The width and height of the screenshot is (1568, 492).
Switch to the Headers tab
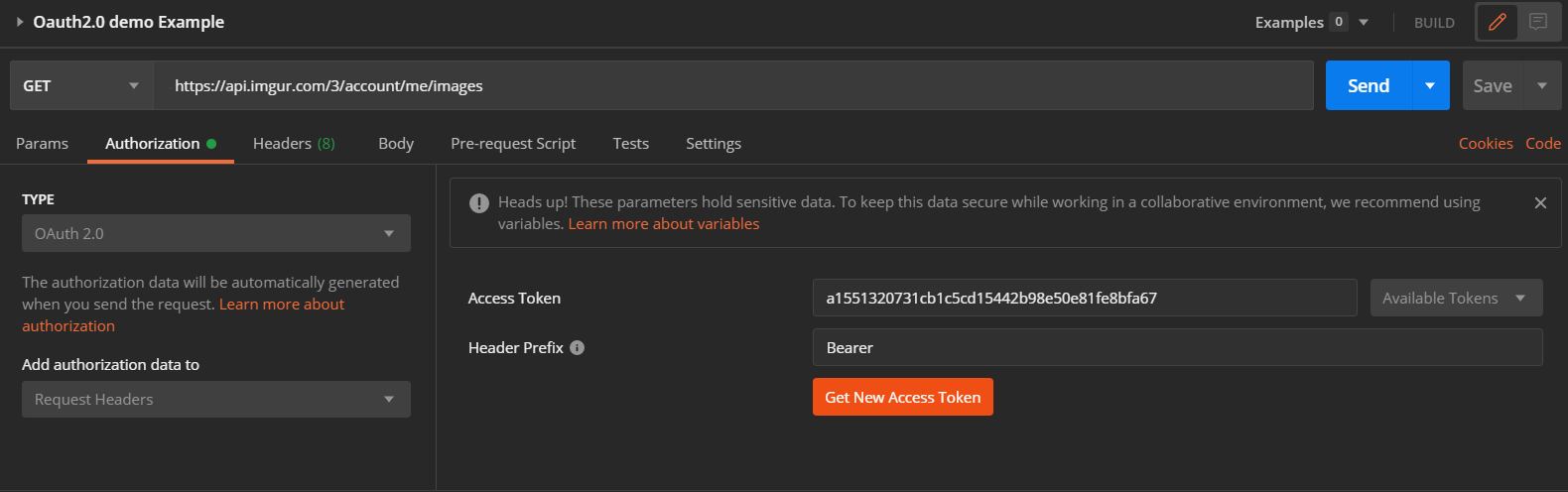tap(294, 143)
